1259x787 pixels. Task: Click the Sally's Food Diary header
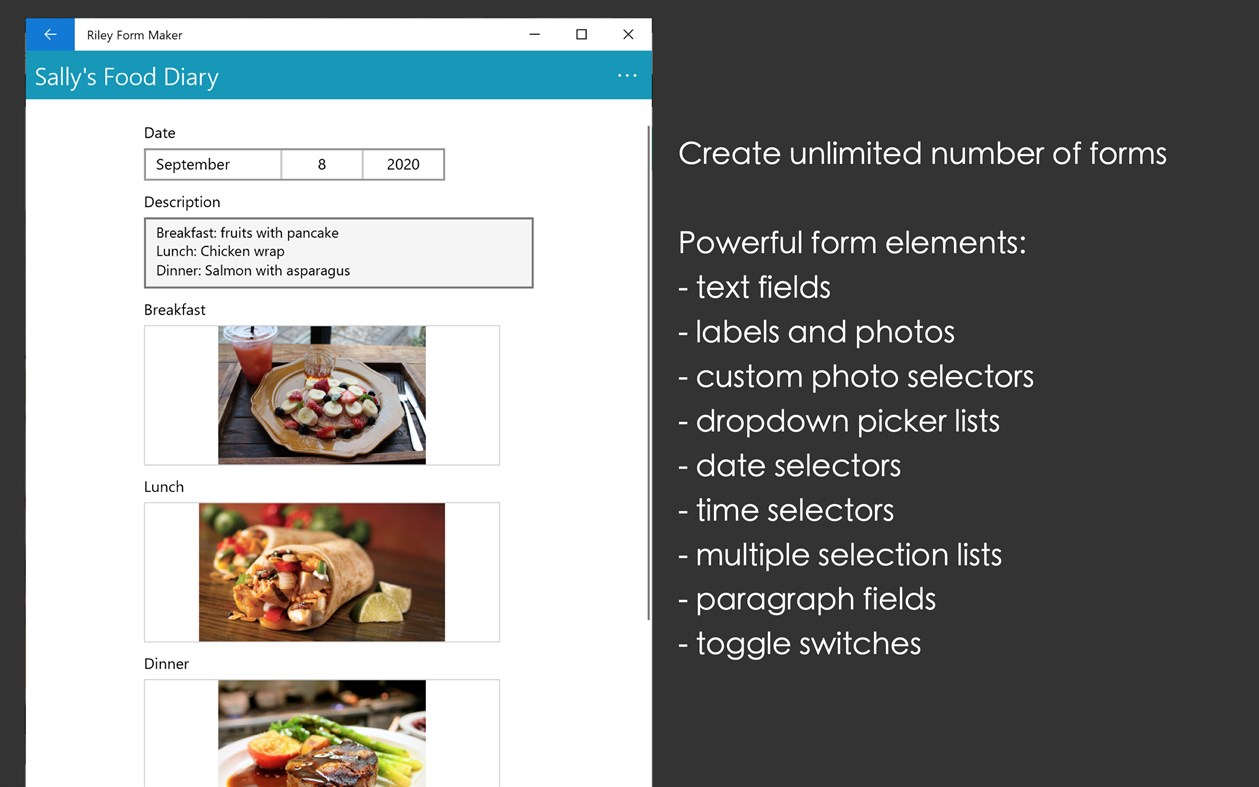[x=126, y=76]
